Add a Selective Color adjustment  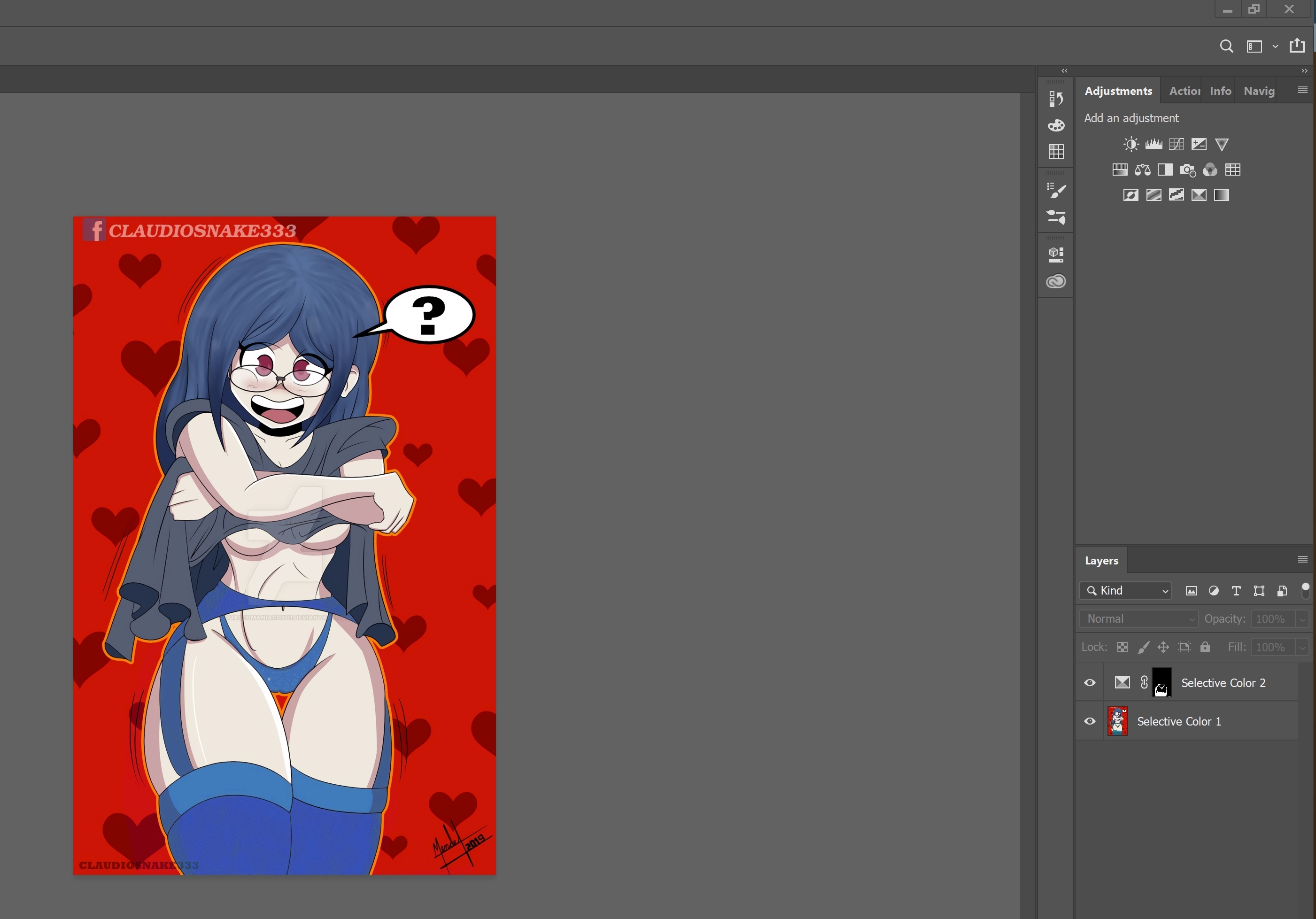[1199, 195]
